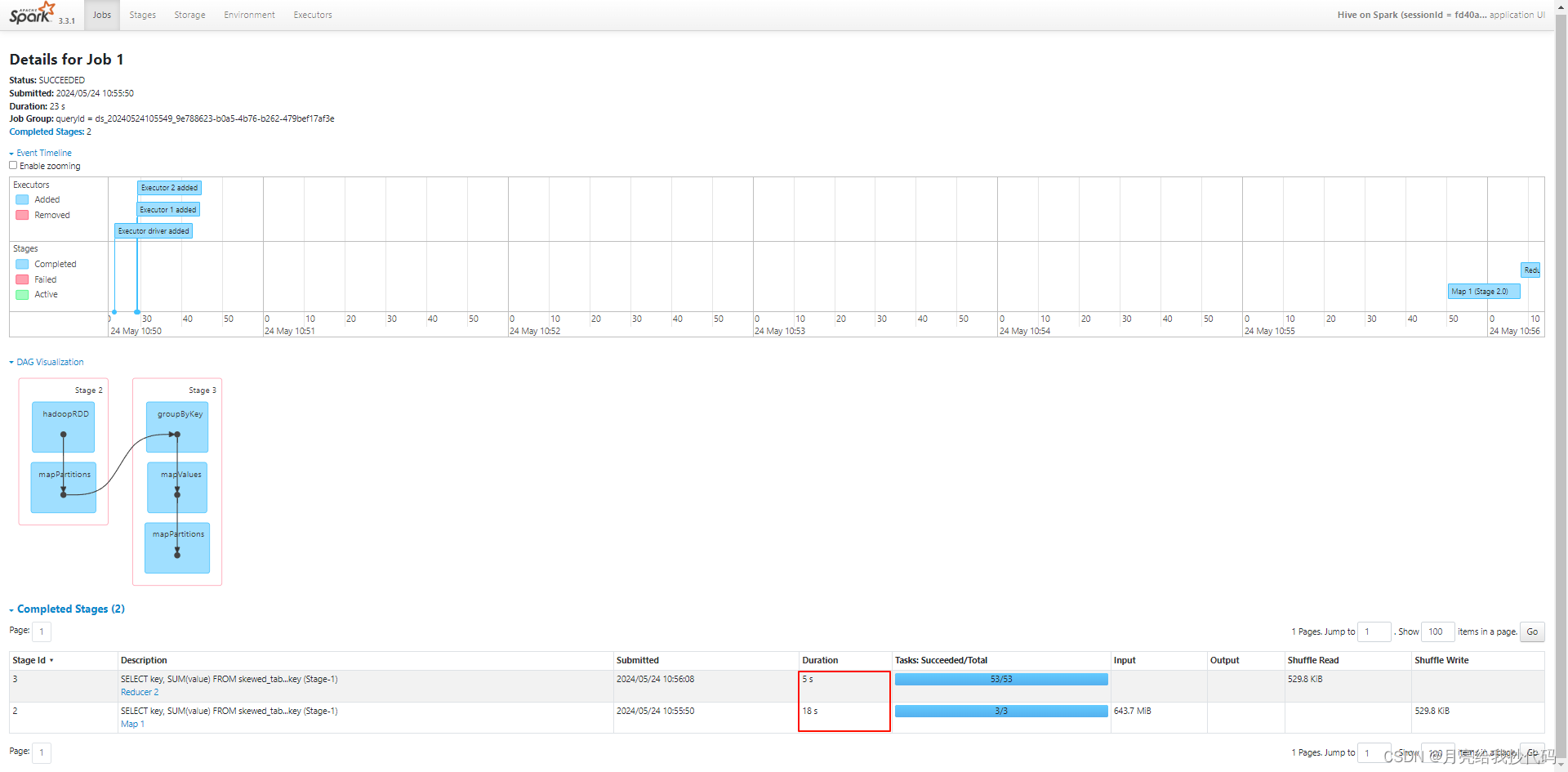Image resolution: width=1568 pixels, height=772 pixels.
Task: Click submitted time 2024/05/24 10:56:08
Action: 655,679
